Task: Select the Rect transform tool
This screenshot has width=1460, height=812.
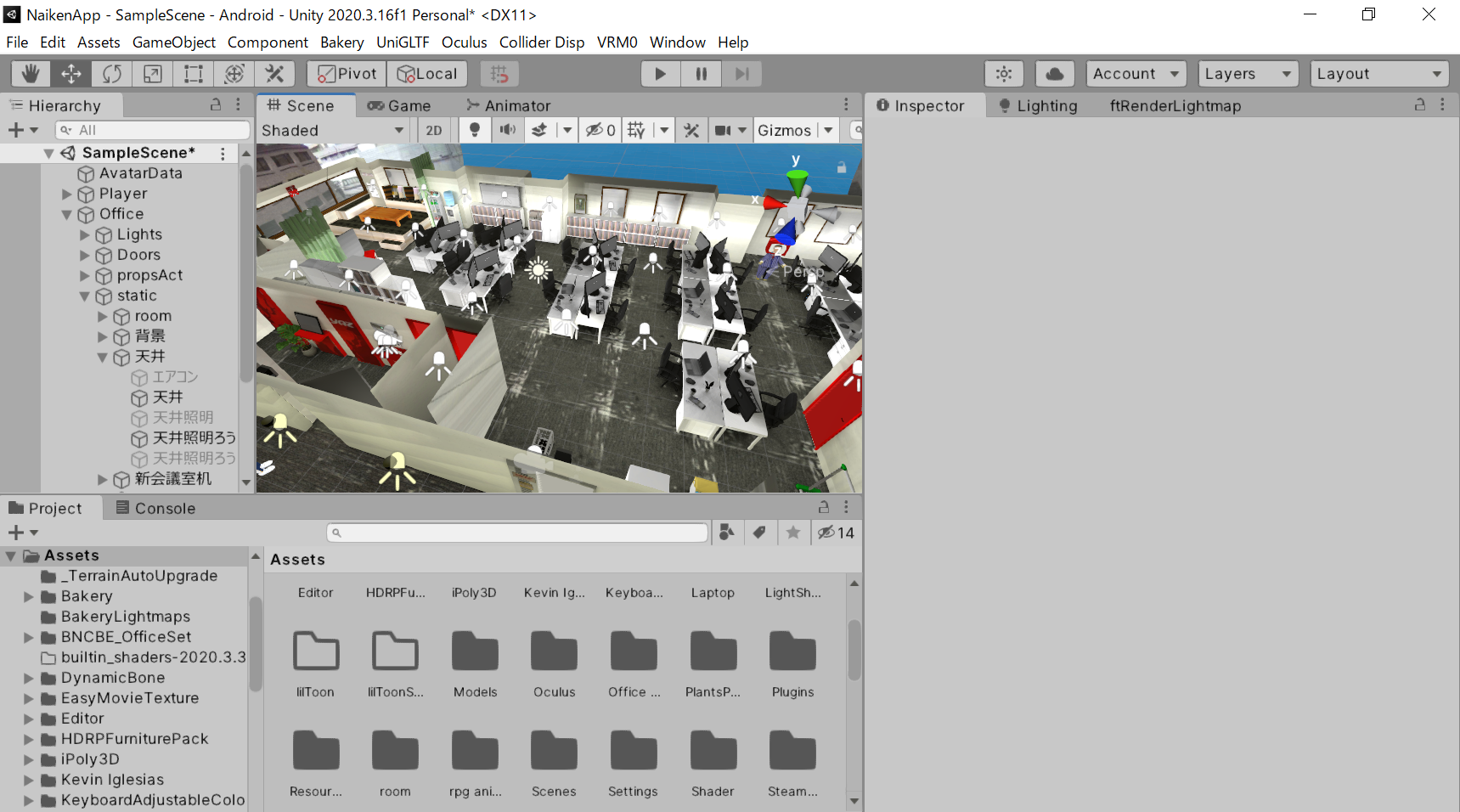Action: 194,74
